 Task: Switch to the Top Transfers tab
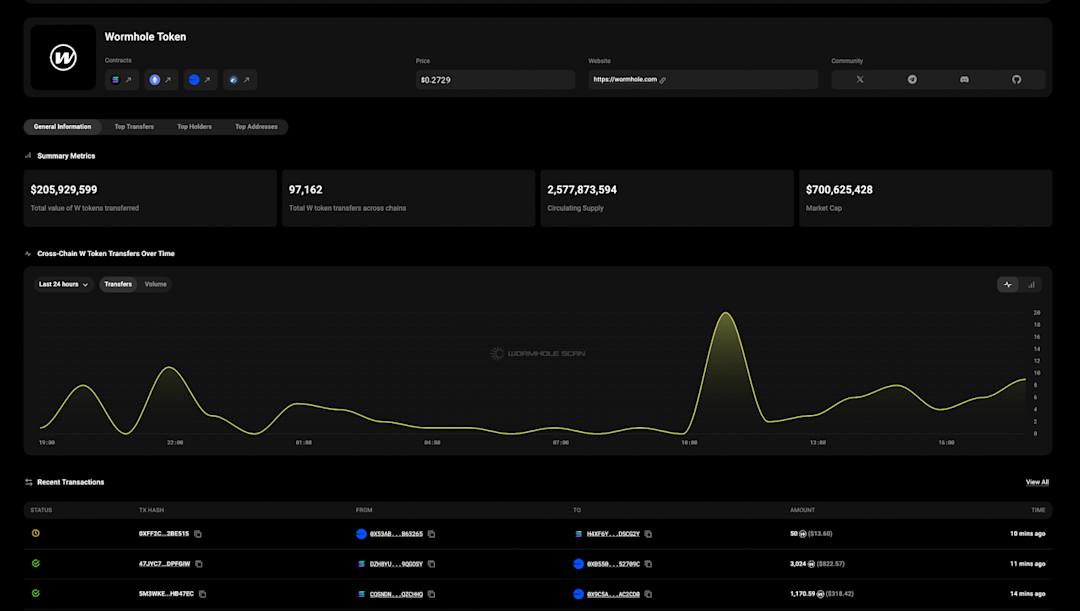point(134,127)
